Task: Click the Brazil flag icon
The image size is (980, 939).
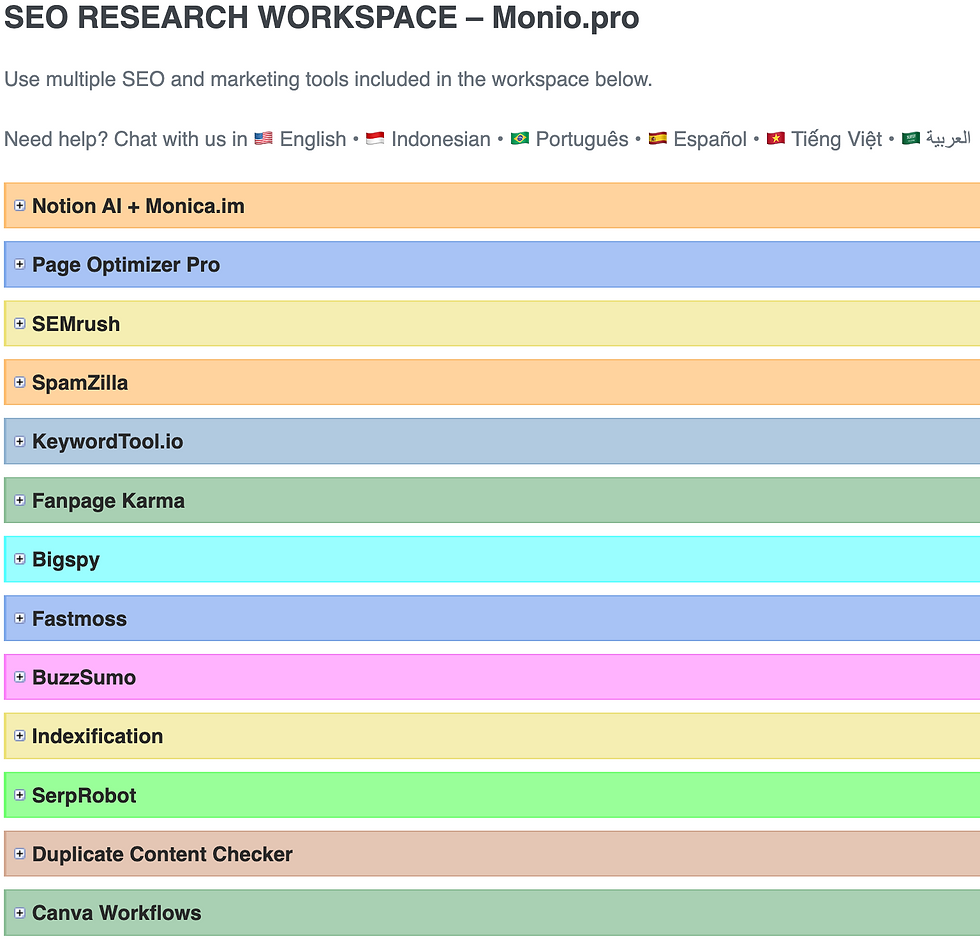Action: [x=519, y=138]
